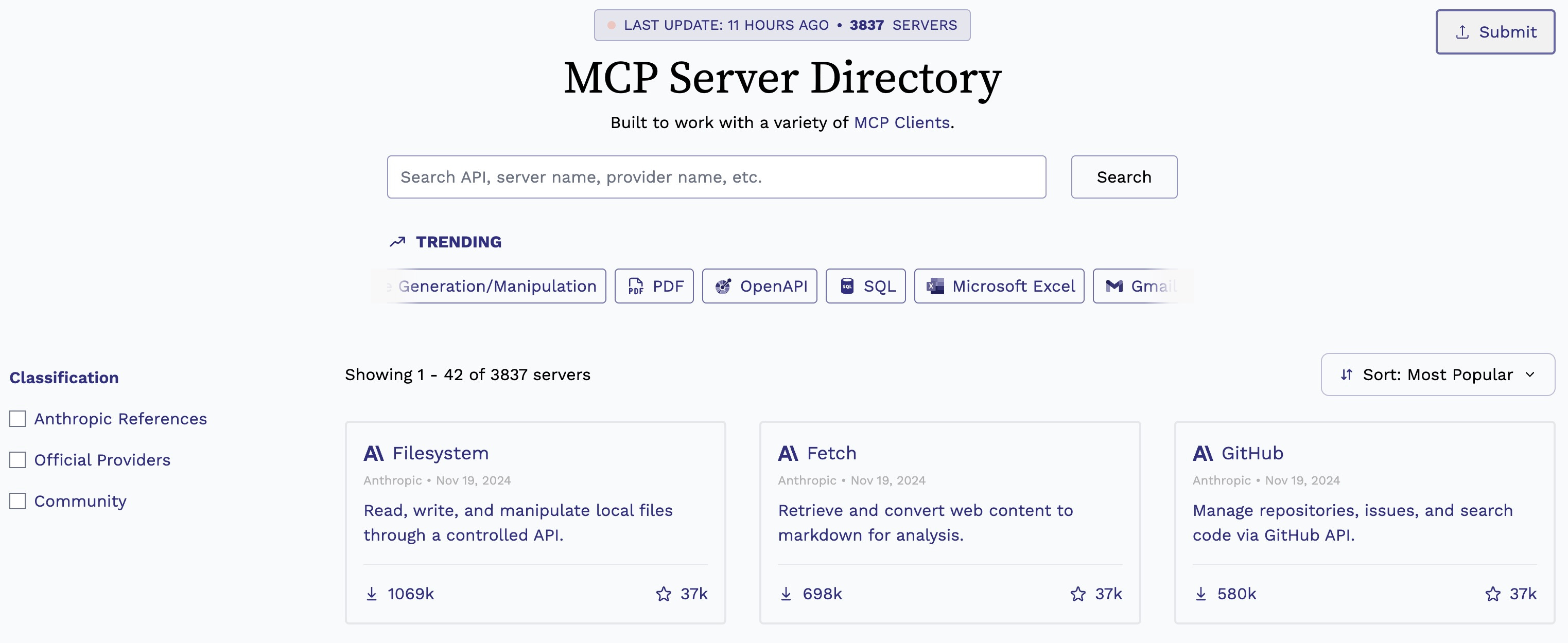Click the trending arrow icon
1568x643 pixels.
coord(397,242)
